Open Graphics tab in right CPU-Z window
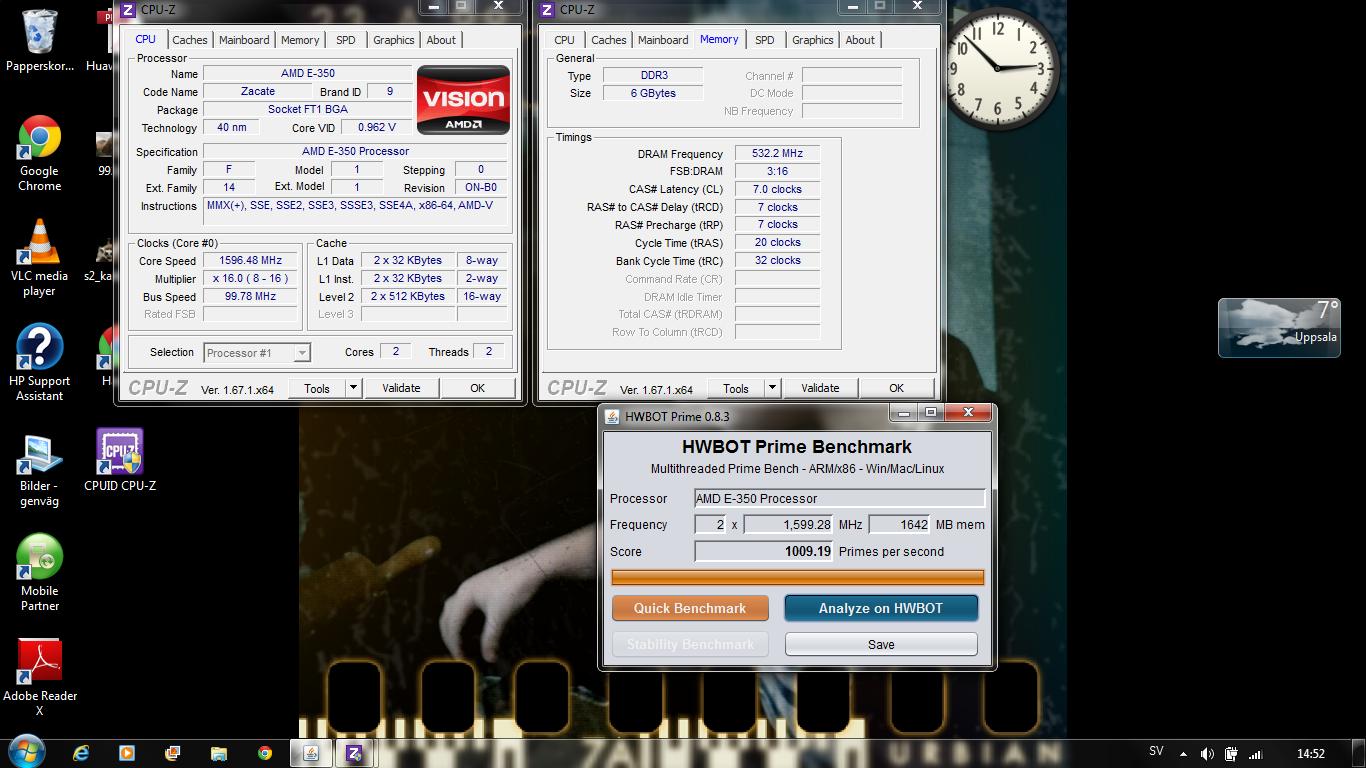The width and height of the screenshot is (1366, 768). pos(812,40)
